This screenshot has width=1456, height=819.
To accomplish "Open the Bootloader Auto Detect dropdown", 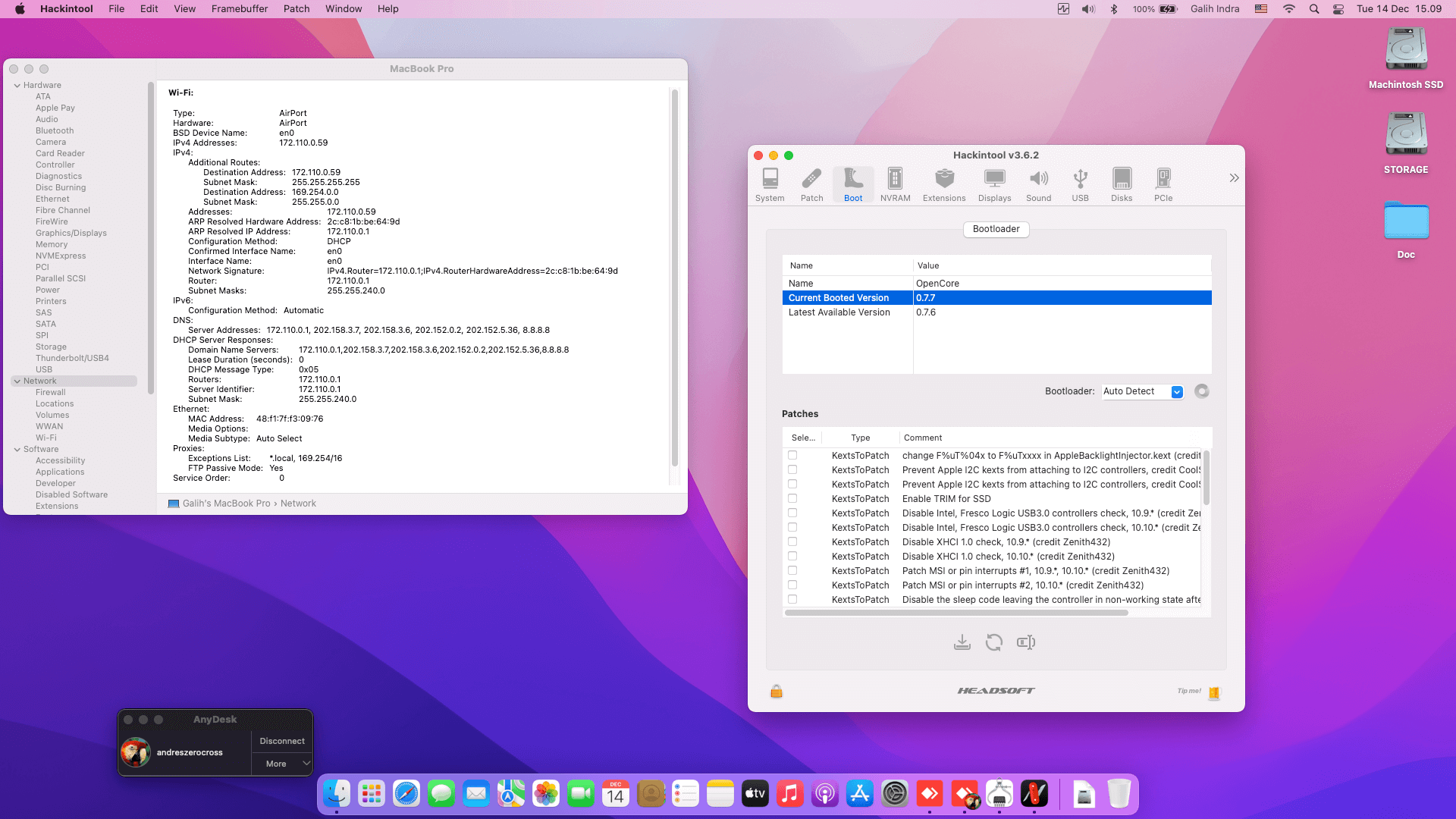I will pyautogui.click(x=1143, y=391).
